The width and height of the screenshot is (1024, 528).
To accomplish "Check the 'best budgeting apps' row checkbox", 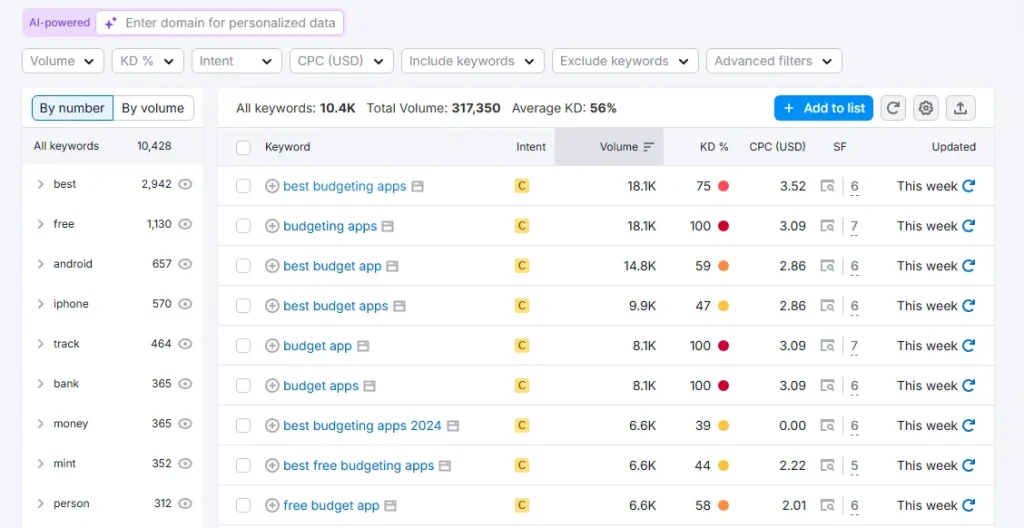I will coord(243,186).
